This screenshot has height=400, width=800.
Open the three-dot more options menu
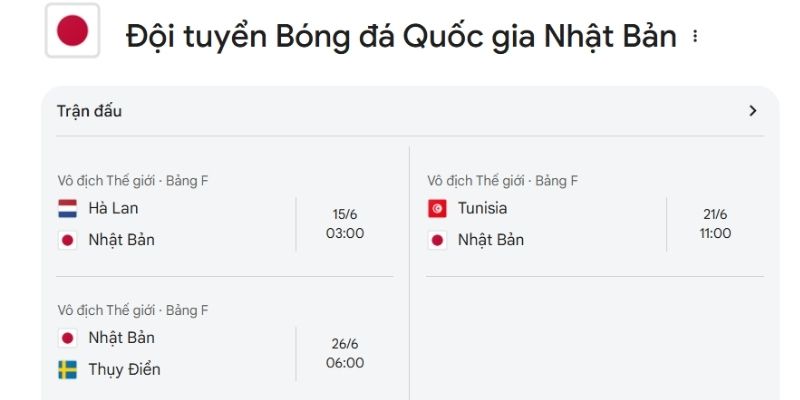tap(694, 36)
